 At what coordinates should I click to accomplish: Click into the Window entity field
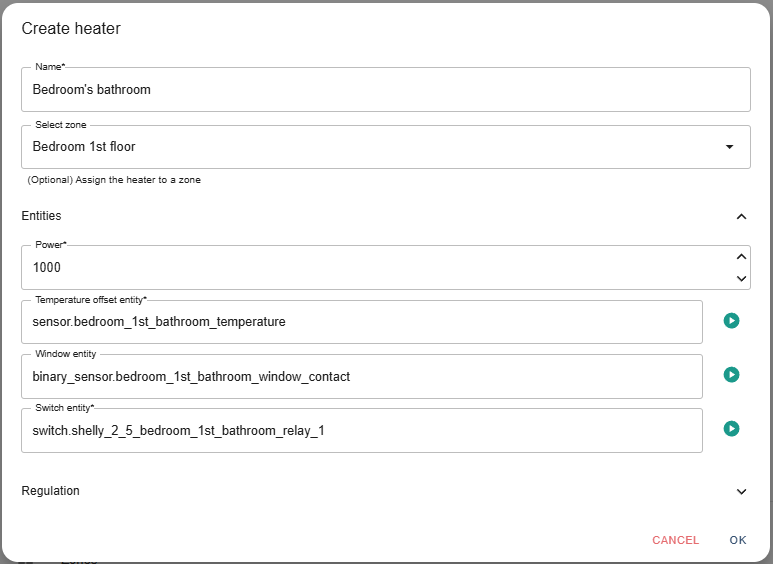click(x=362, y=377)
